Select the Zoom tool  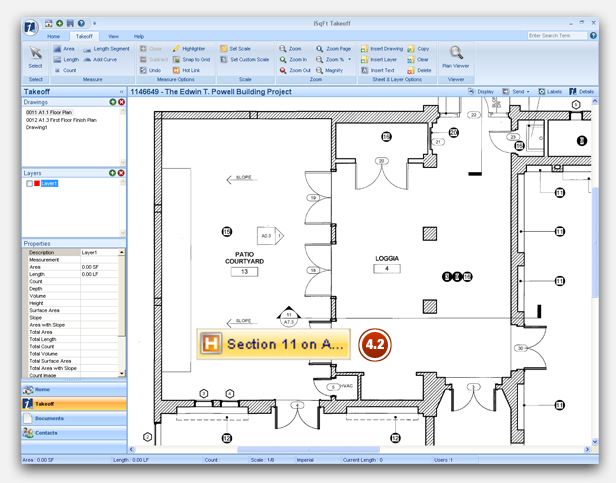point(290,49)
